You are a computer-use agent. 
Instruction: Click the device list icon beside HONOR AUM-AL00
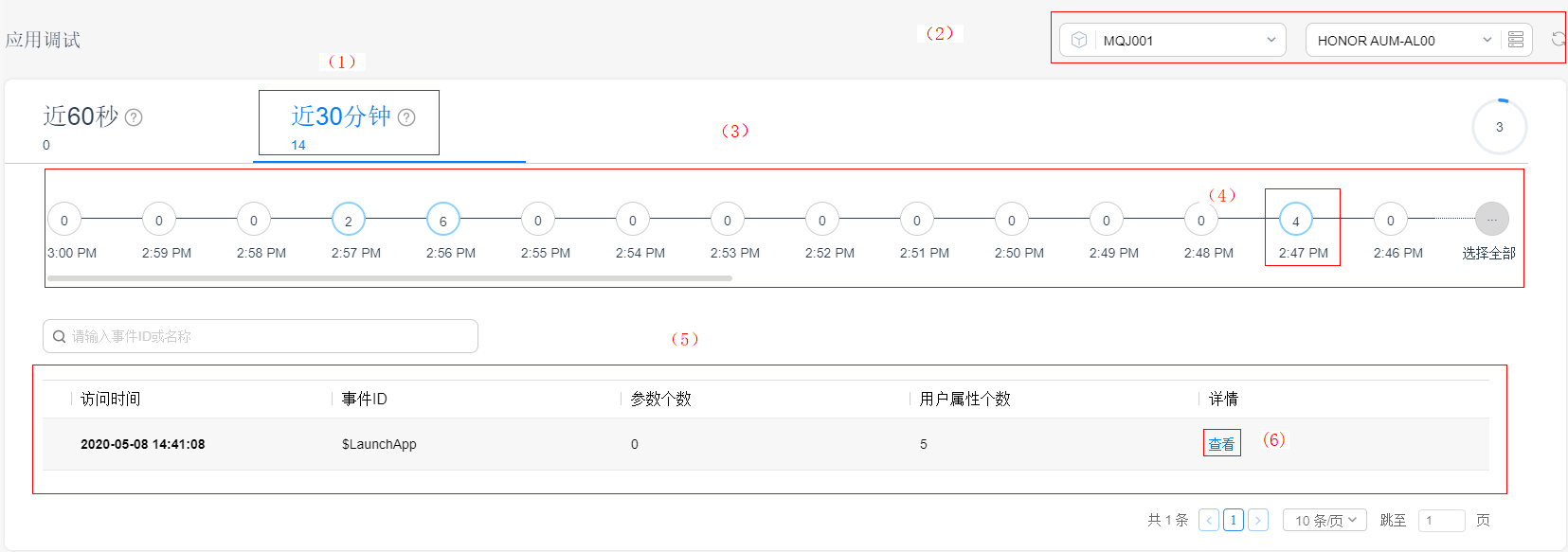point(1516,40)
